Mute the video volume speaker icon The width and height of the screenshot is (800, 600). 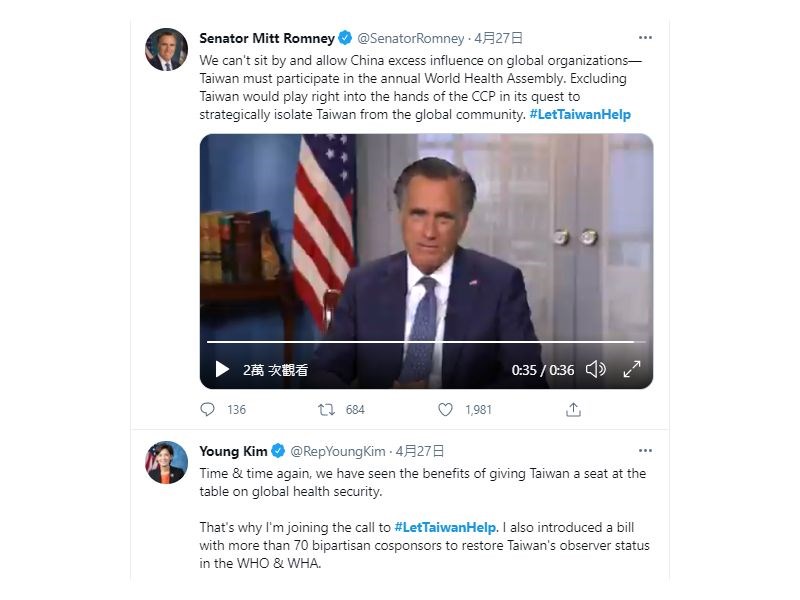pyautogui.click(x=595, y=370)
